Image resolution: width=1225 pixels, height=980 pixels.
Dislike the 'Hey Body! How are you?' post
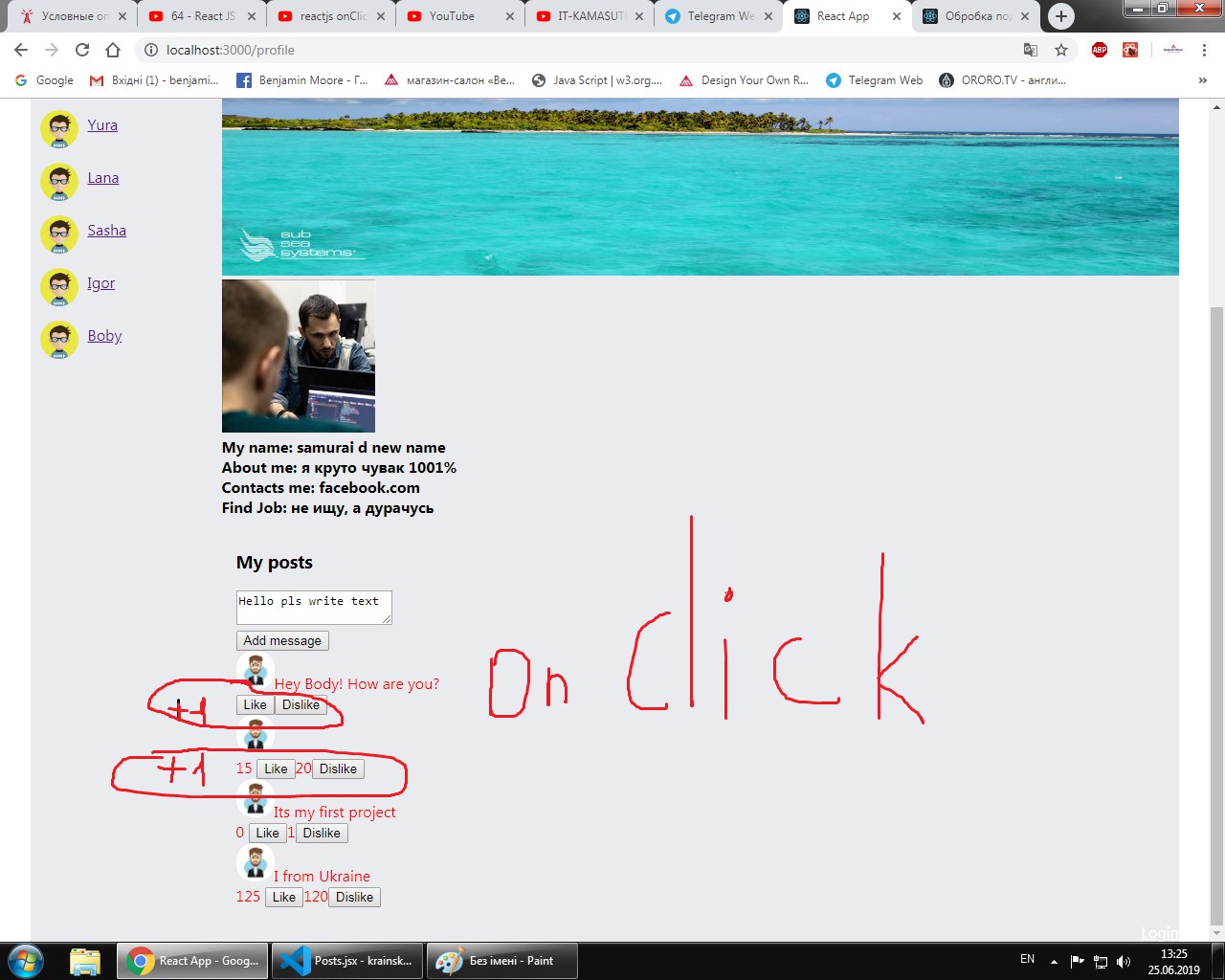click(x=301, y=705)
